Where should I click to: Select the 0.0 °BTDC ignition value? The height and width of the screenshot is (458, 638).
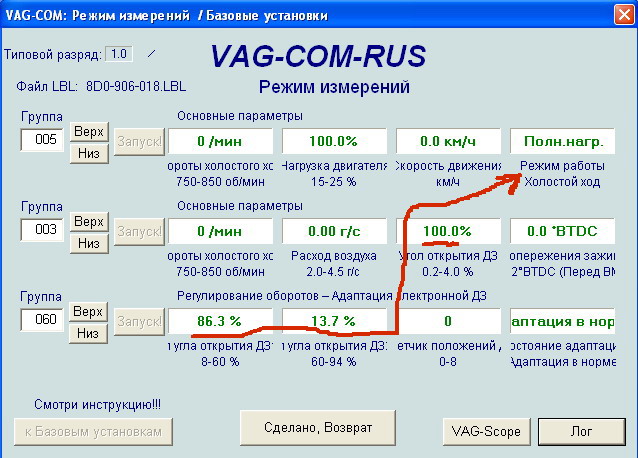click(562, 231)
